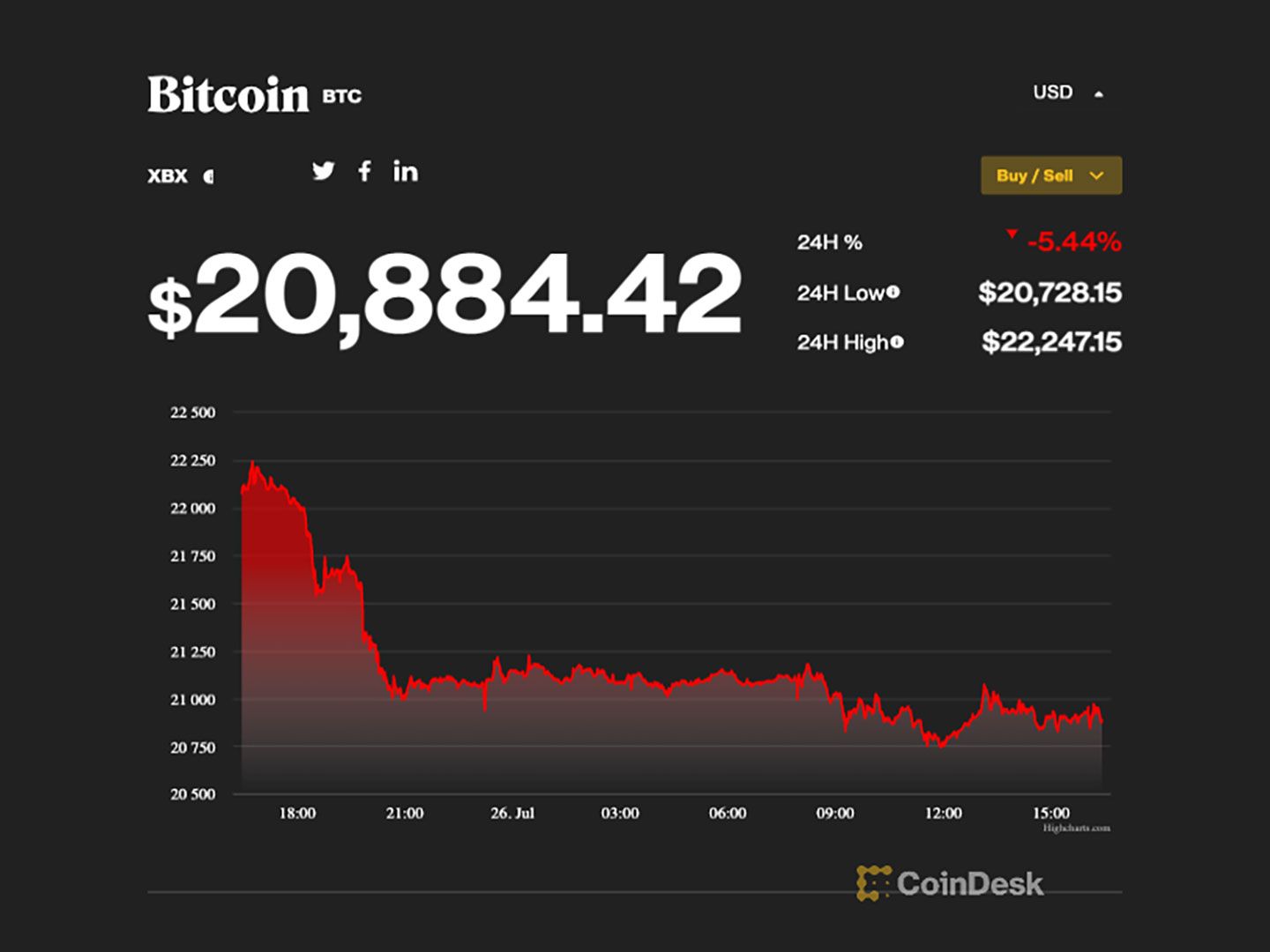This screenshot has width=1270, height=952.
Task: Toggle the 24H High display
Action: (839, 343)
